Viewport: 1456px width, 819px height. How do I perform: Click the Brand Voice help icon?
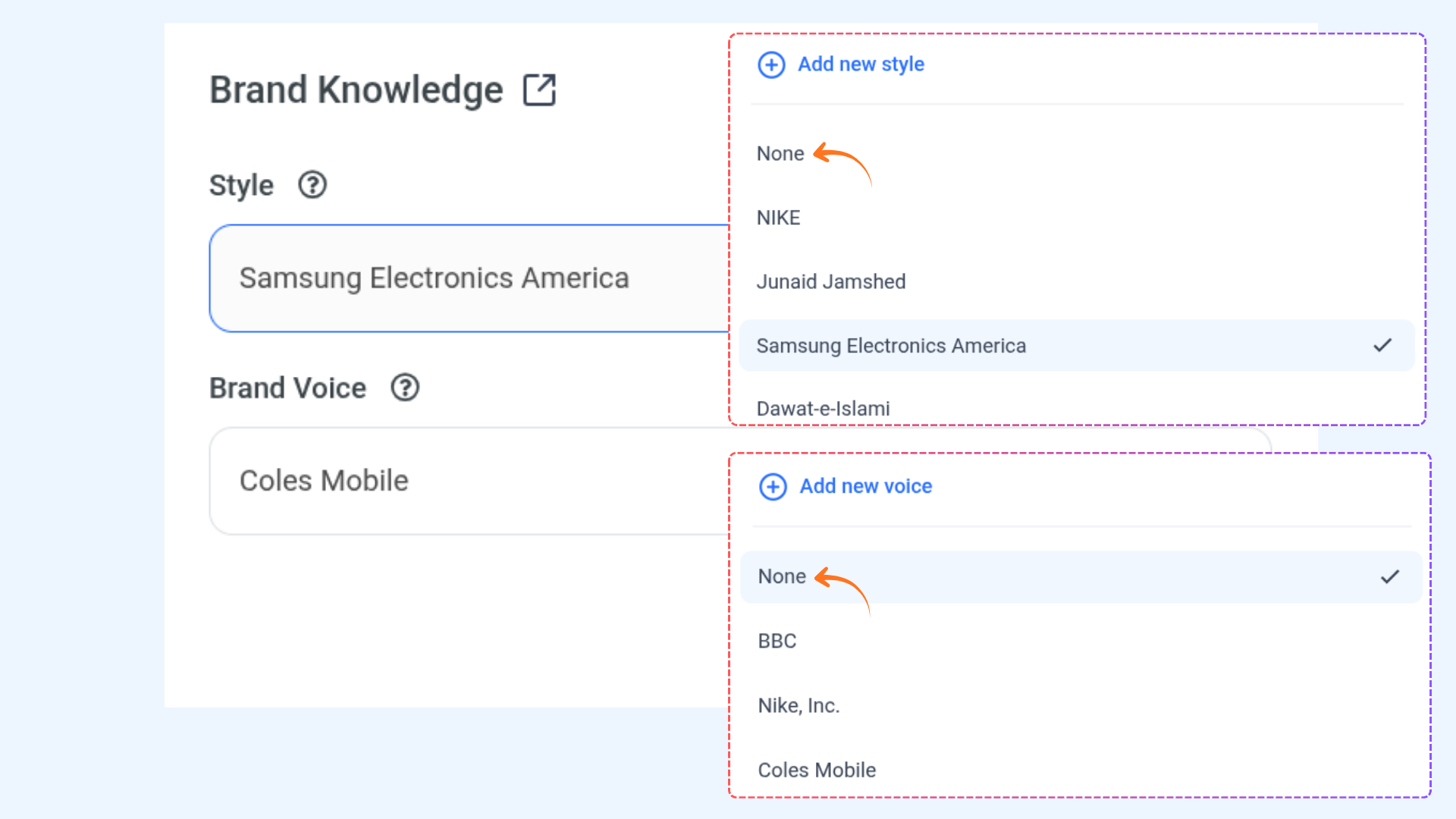coord(405,388)
